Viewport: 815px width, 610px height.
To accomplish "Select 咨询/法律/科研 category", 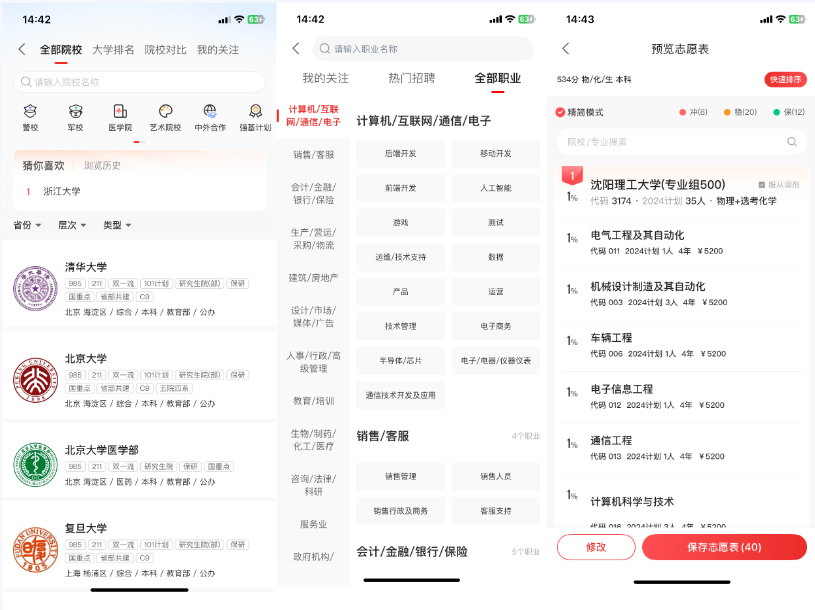I will tap(313, 485).
